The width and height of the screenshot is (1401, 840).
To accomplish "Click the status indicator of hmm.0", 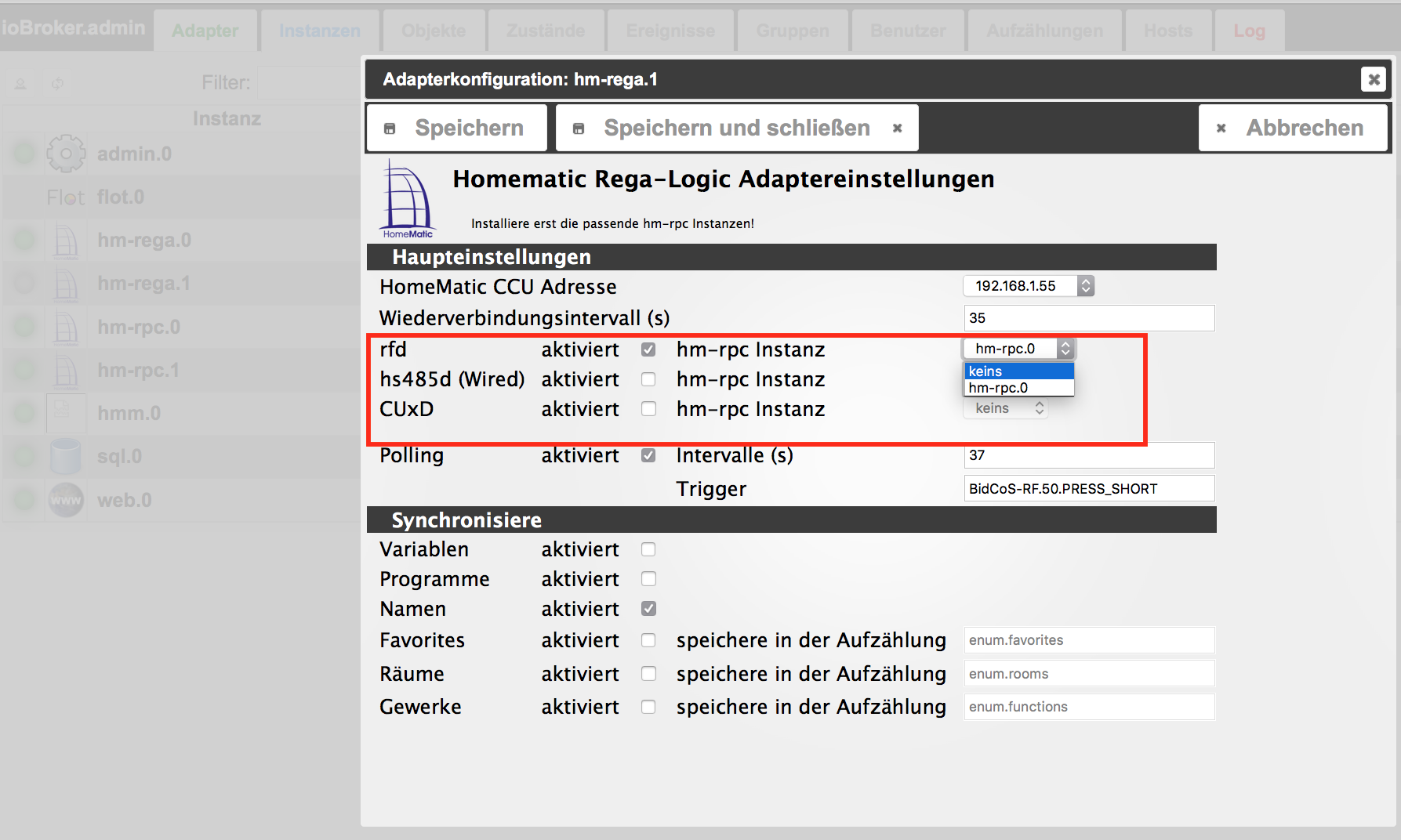I will pos(24,413).
